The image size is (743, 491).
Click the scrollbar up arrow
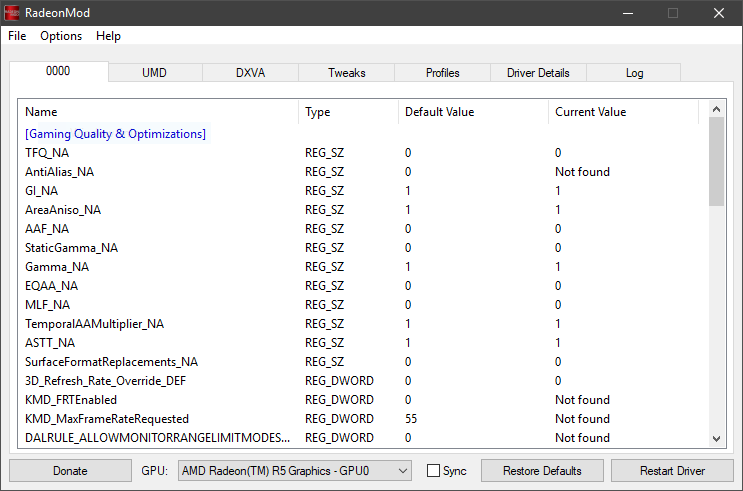point(716,109)
